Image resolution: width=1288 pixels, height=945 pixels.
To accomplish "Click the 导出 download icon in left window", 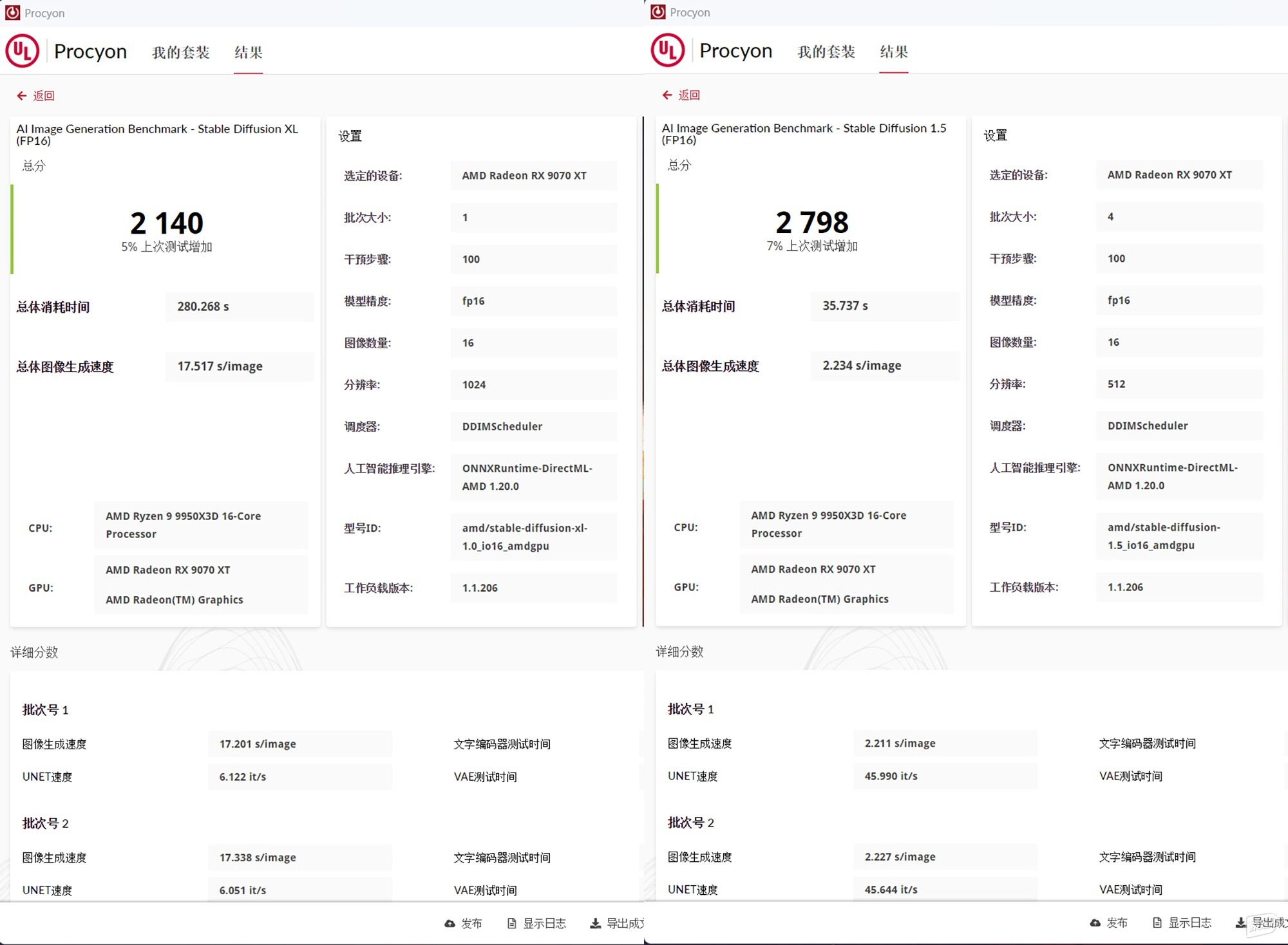I will [x=595, y=924].
